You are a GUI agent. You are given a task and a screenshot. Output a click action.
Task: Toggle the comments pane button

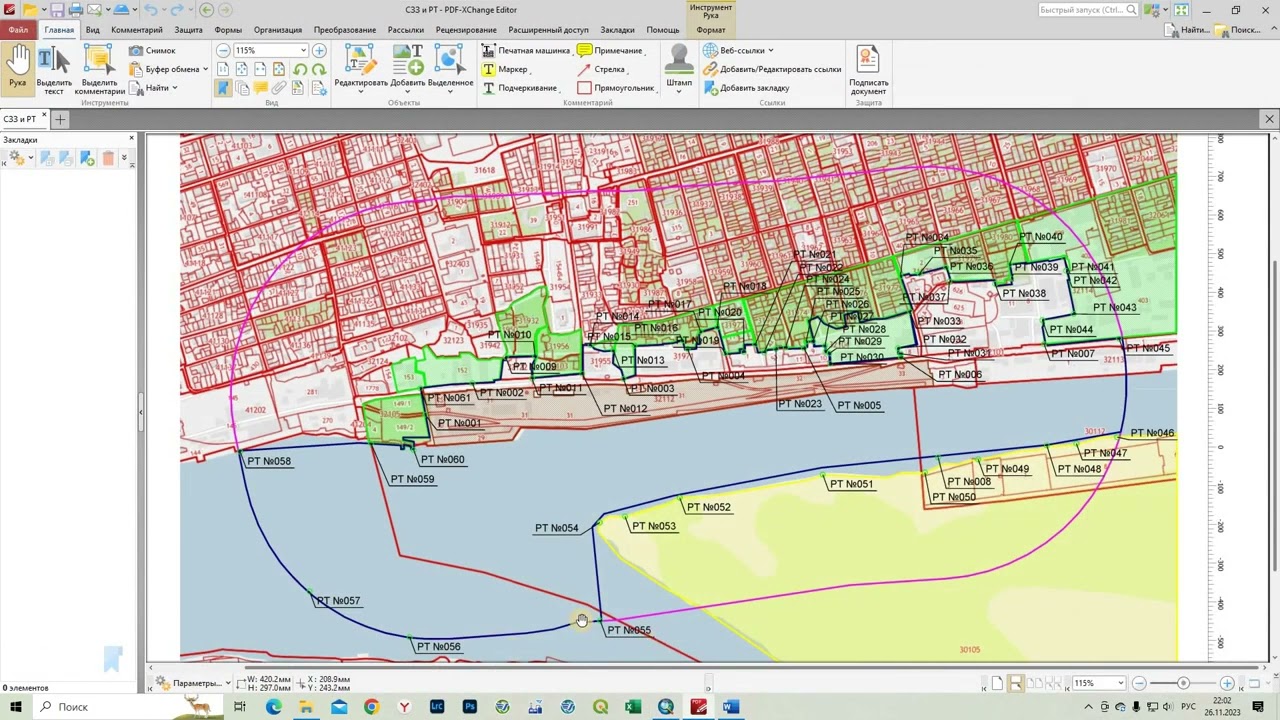pos(261,88)
